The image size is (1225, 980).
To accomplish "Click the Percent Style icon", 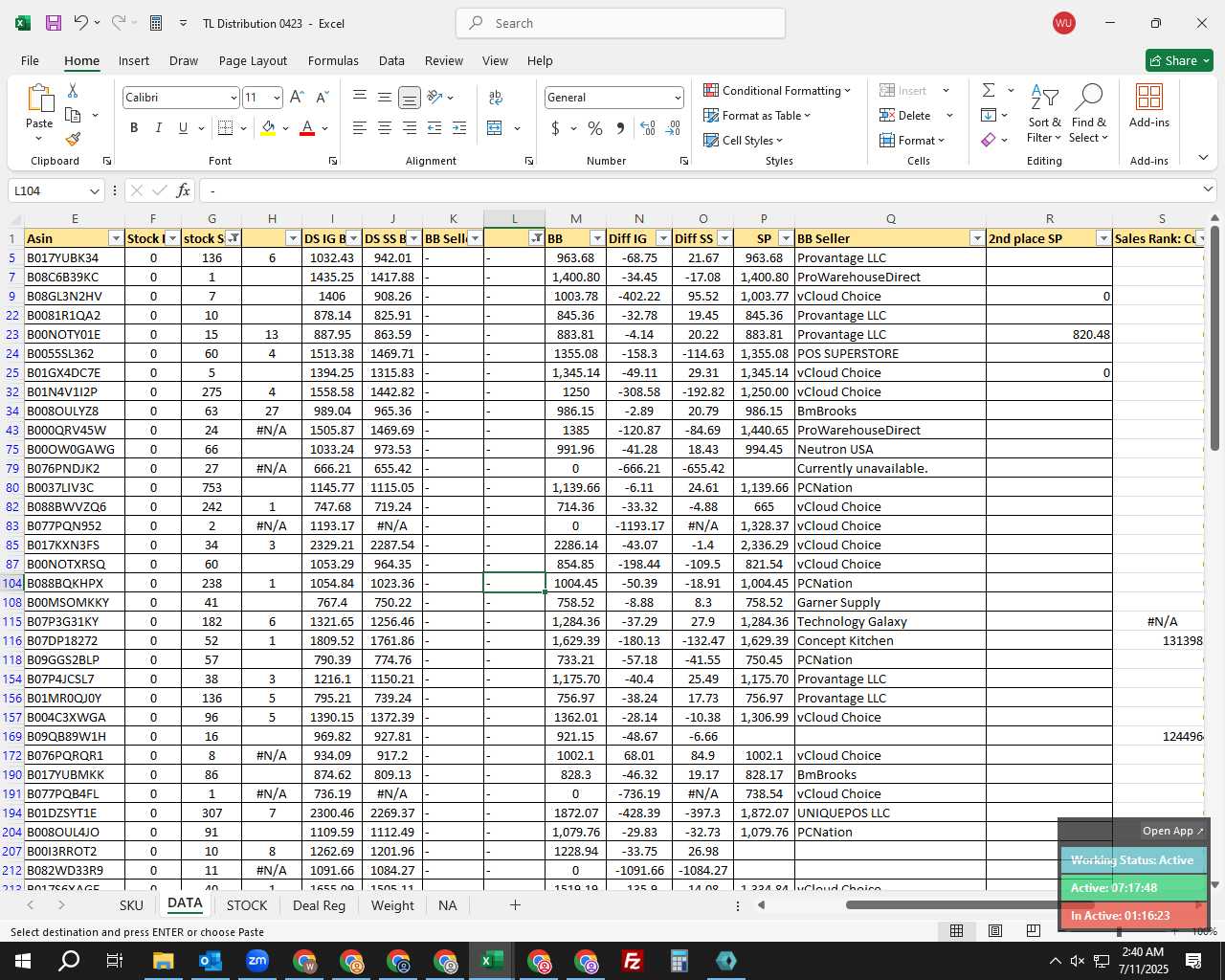I will (x=595, y=128).
